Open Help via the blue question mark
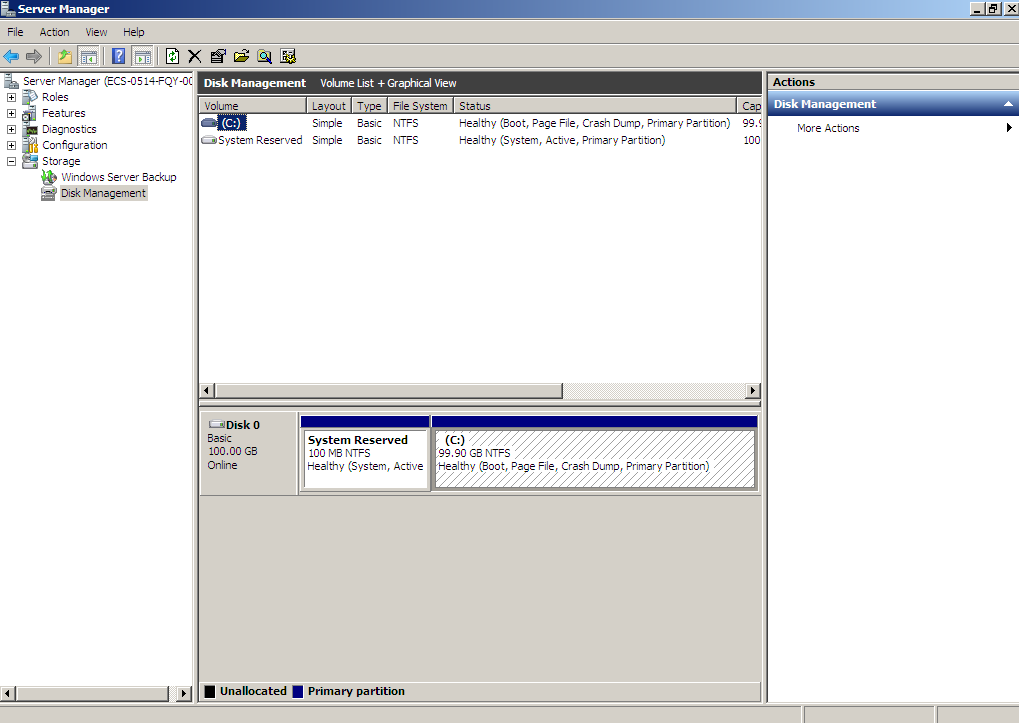The image size is (1019, 723). coord(119,56)
